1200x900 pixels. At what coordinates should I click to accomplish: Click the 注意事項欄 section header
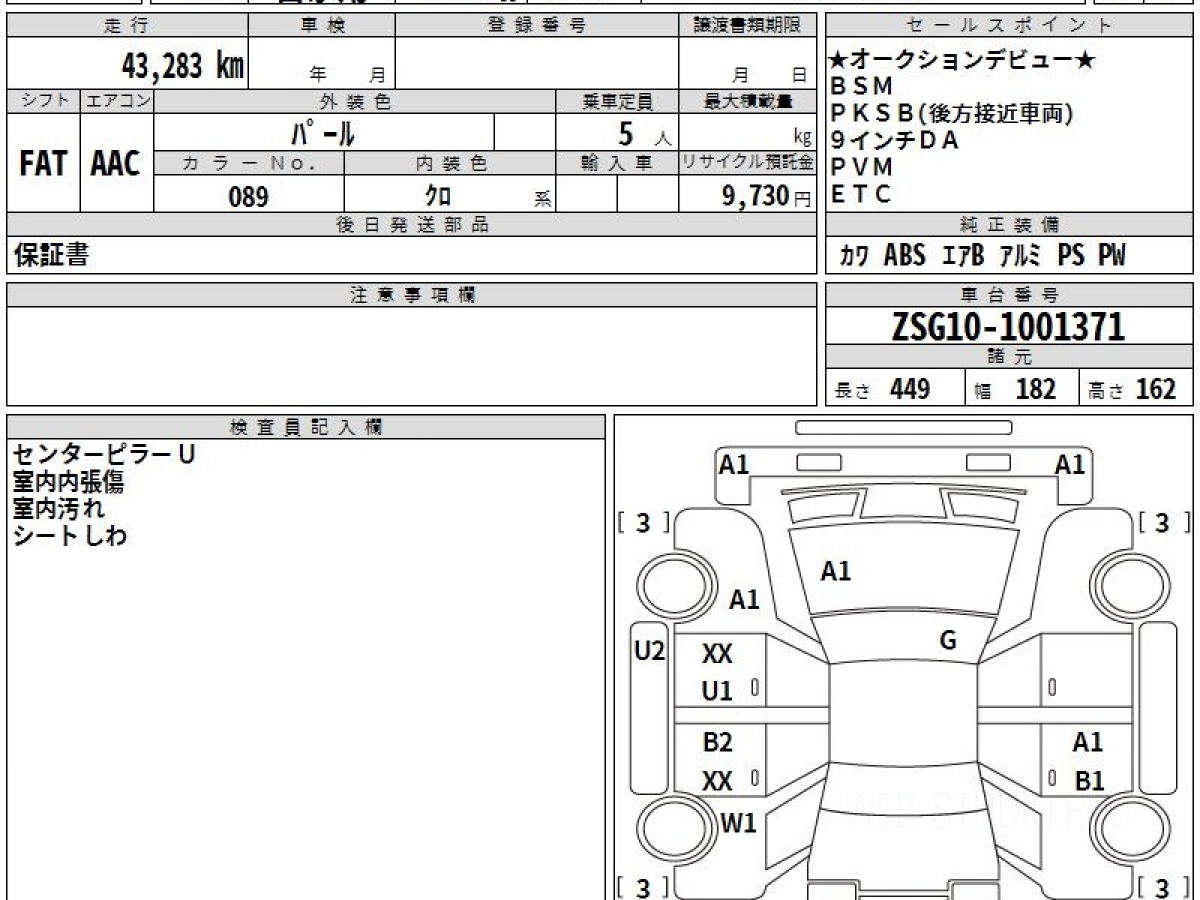click(411, 295)
